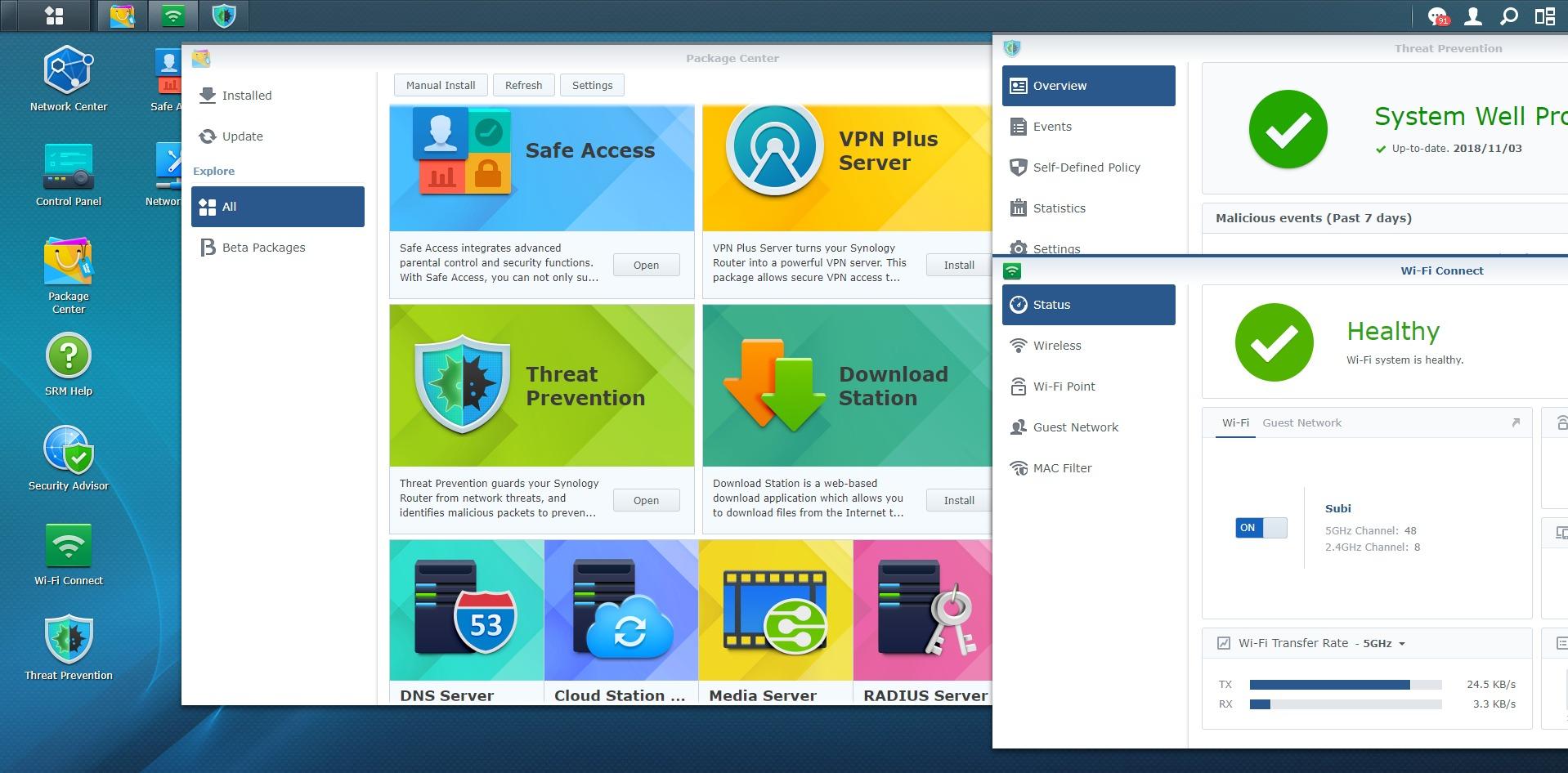Open Statistics in Threat Prevention

pos(1089,208)
